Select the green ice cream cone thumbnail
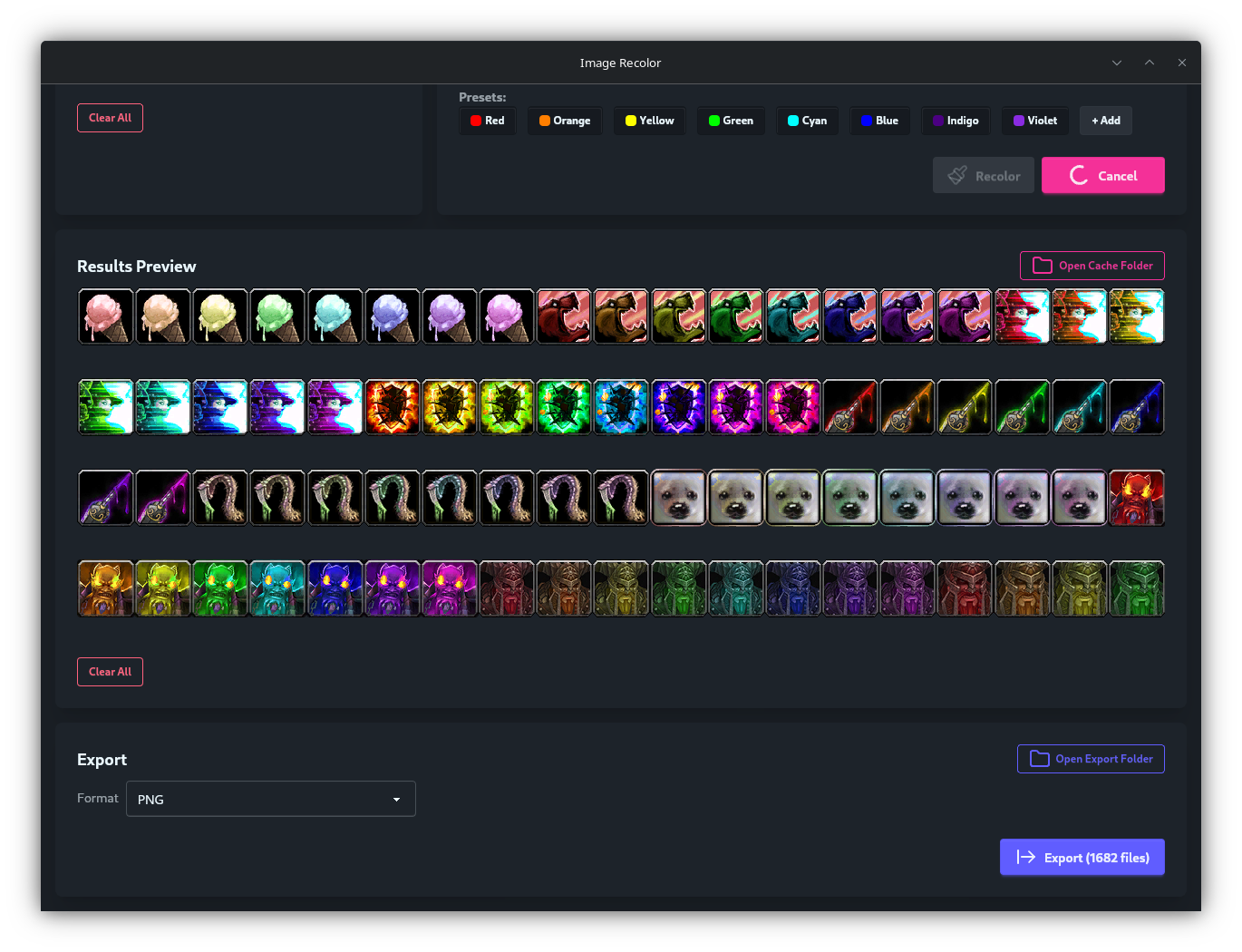The image size is (1242, 952). (277, 316)
